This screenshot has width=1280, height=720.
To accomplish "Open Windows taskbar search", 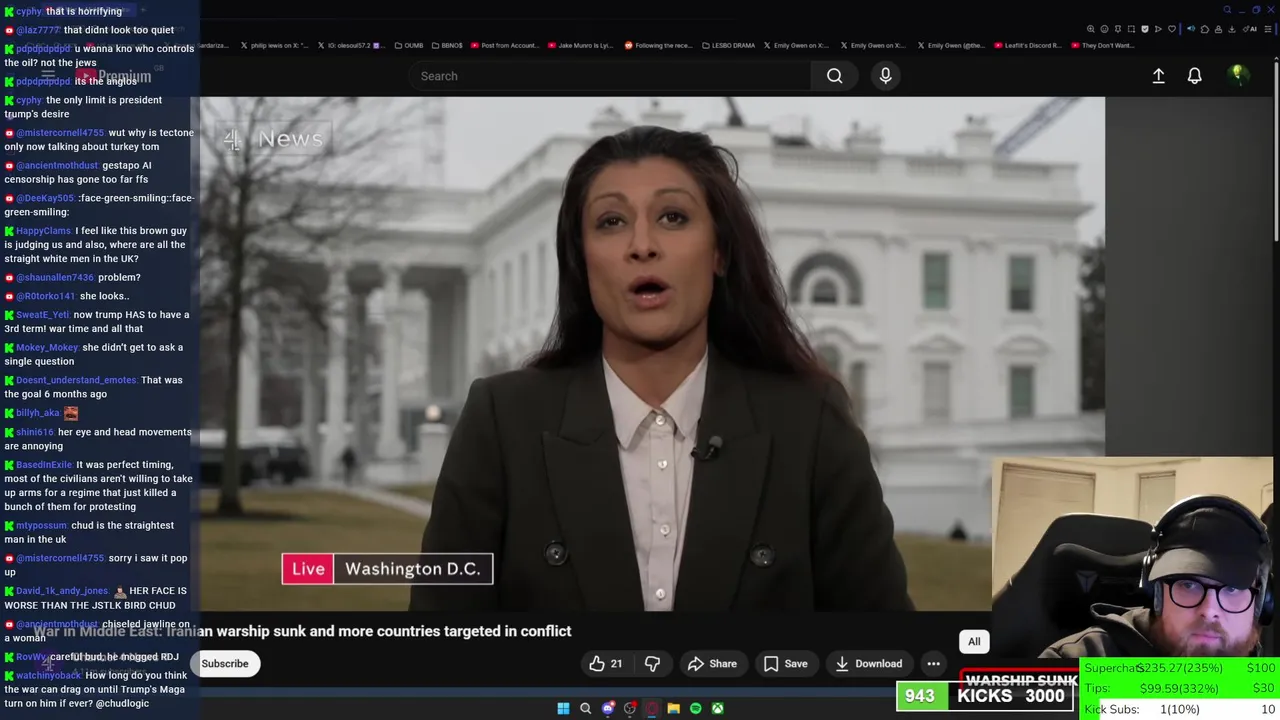I will point(585,708).
